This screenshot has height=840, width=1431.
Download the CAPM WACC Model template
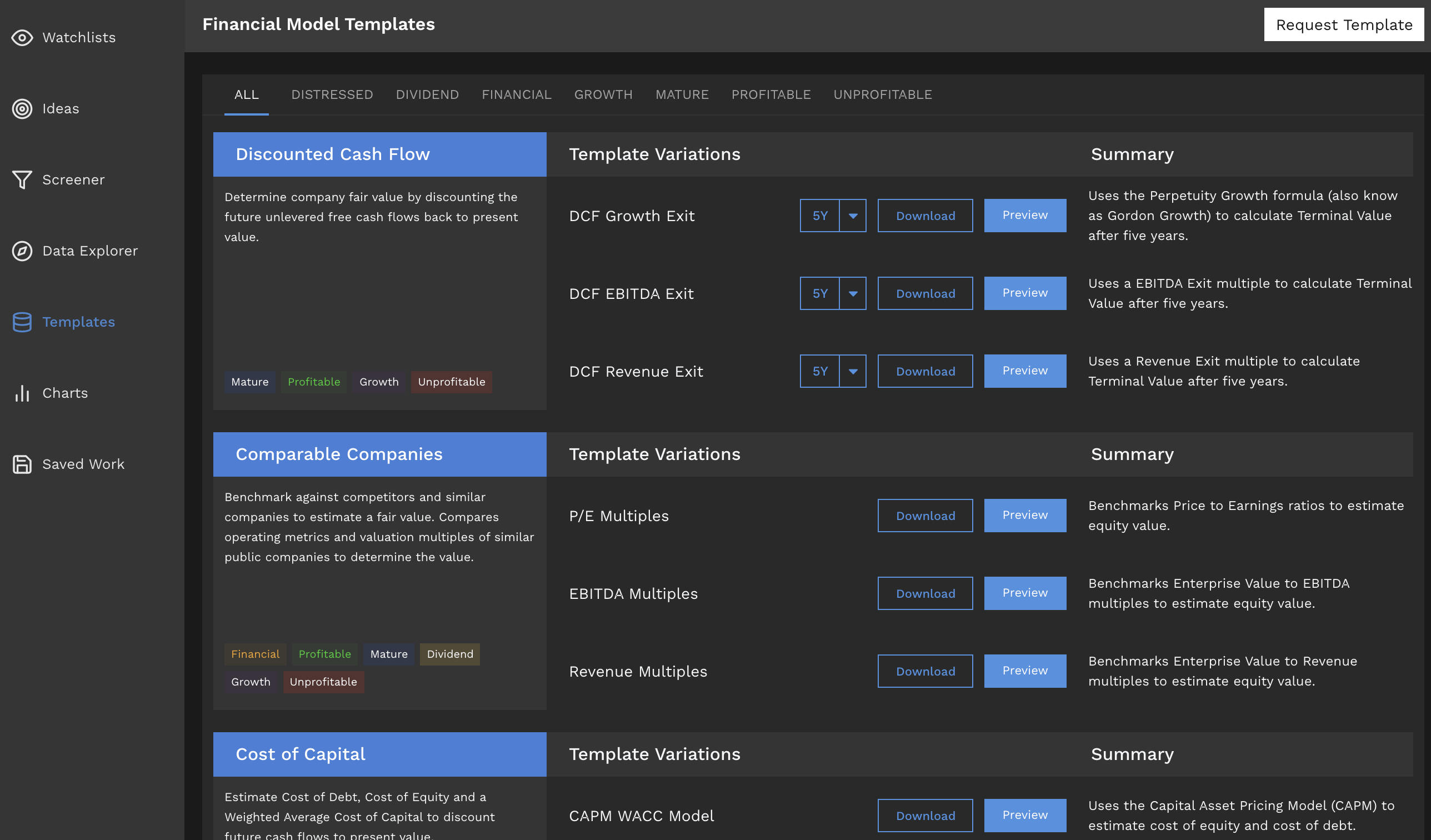click(x=925, y=816)
